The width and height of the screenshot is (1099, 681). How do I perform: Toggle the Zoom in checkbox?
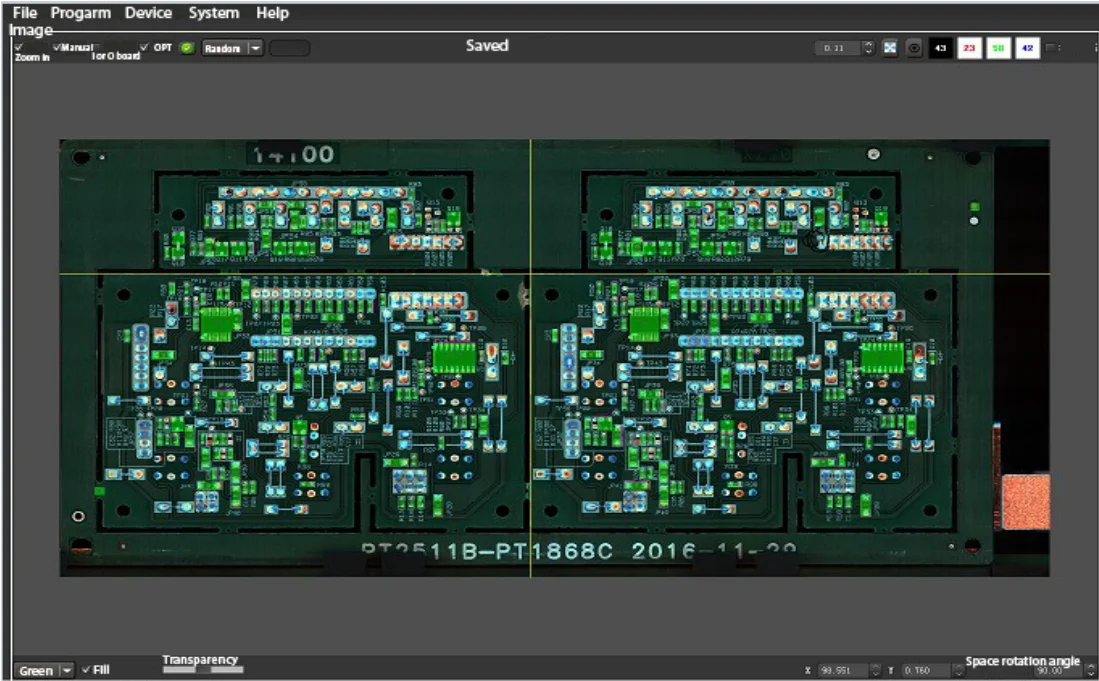pos(19,47)
